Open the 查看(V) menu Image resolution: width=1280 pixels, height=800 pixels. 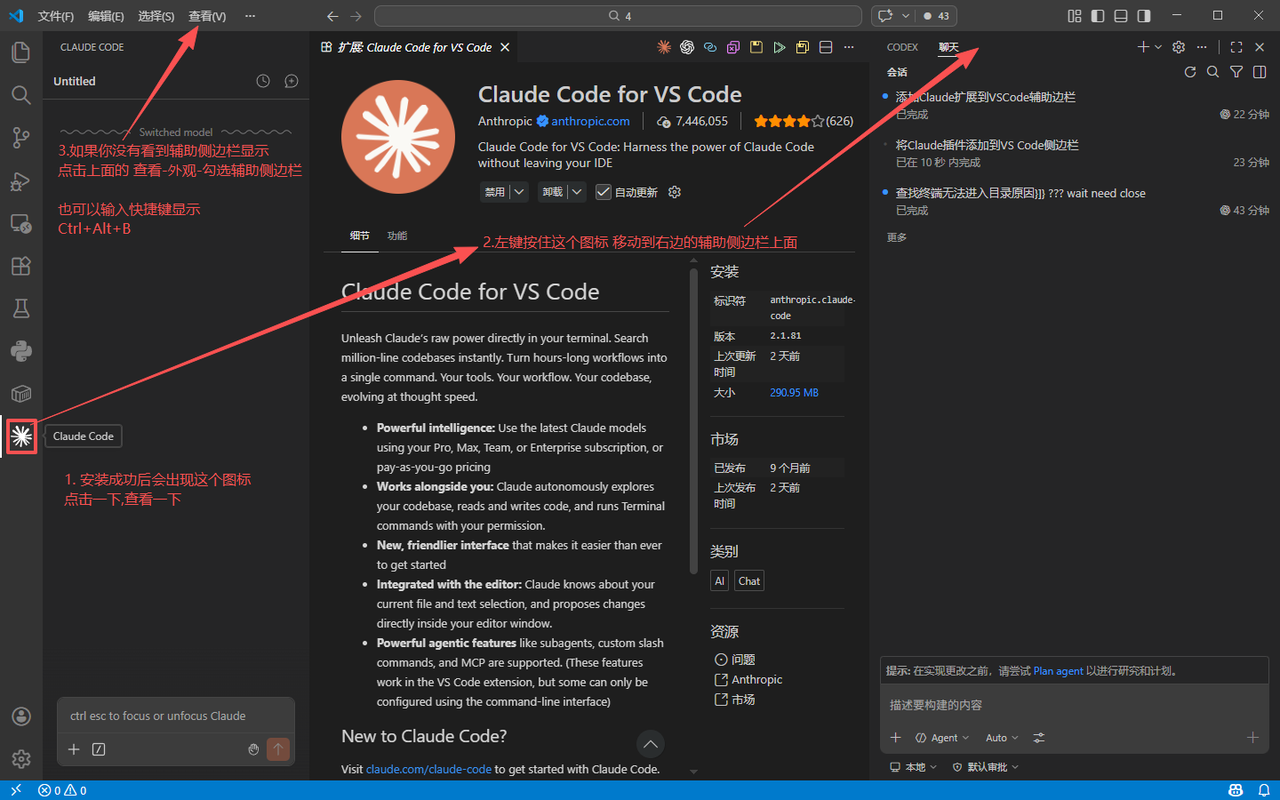click(207, 16)
